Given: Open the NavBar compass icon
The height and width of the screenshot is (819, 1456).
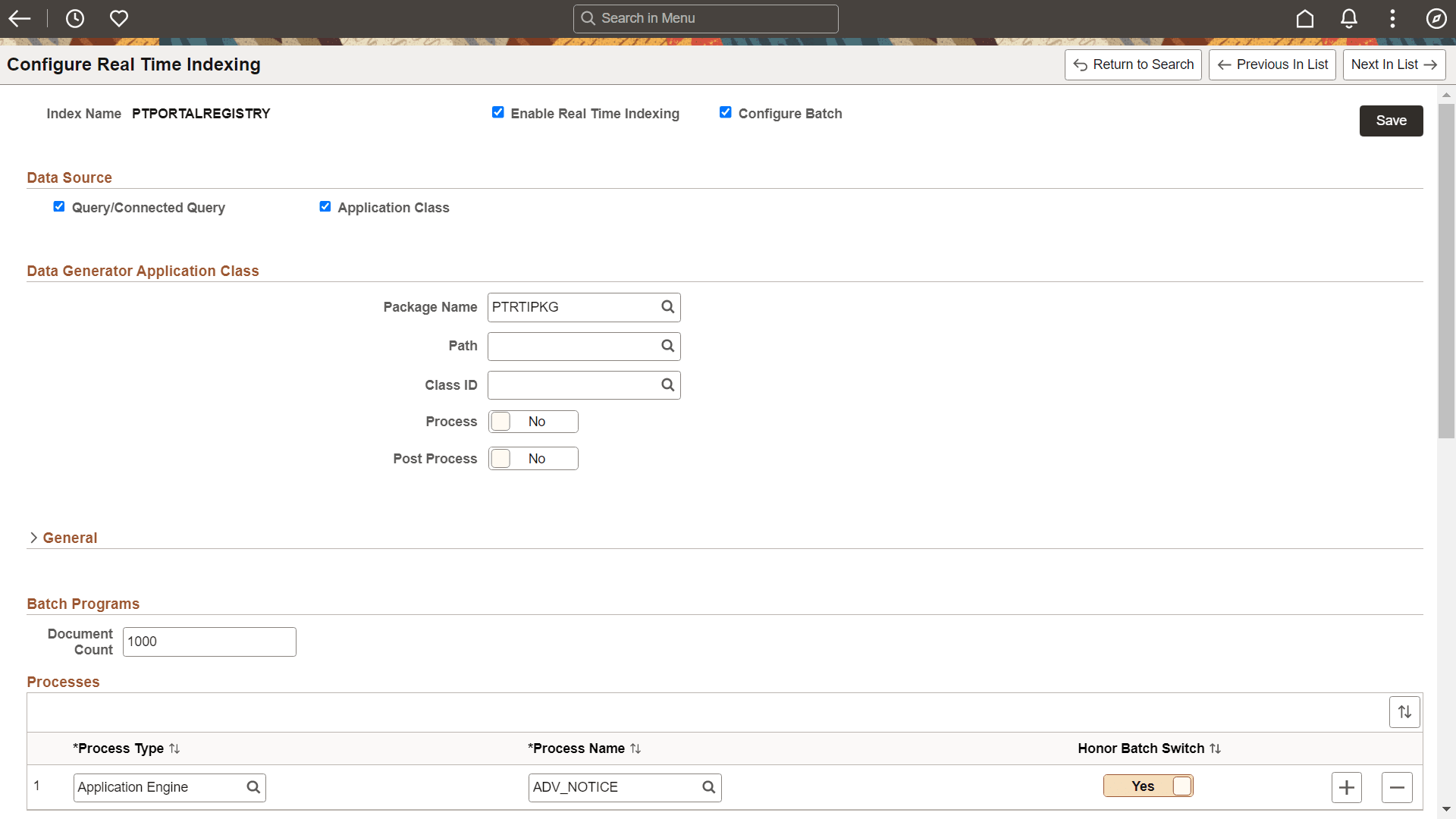Looking at the screenshot, I should [x=1436, y=18].
